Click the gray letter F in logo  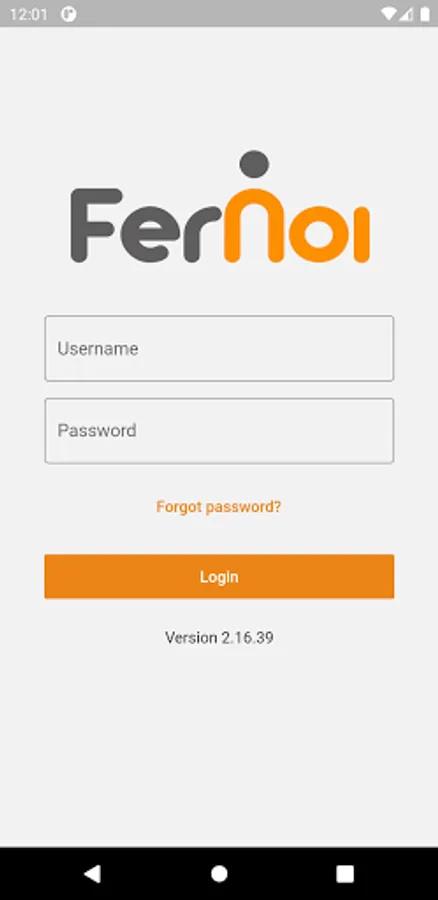pyautogui.click(x=96, y=226)
